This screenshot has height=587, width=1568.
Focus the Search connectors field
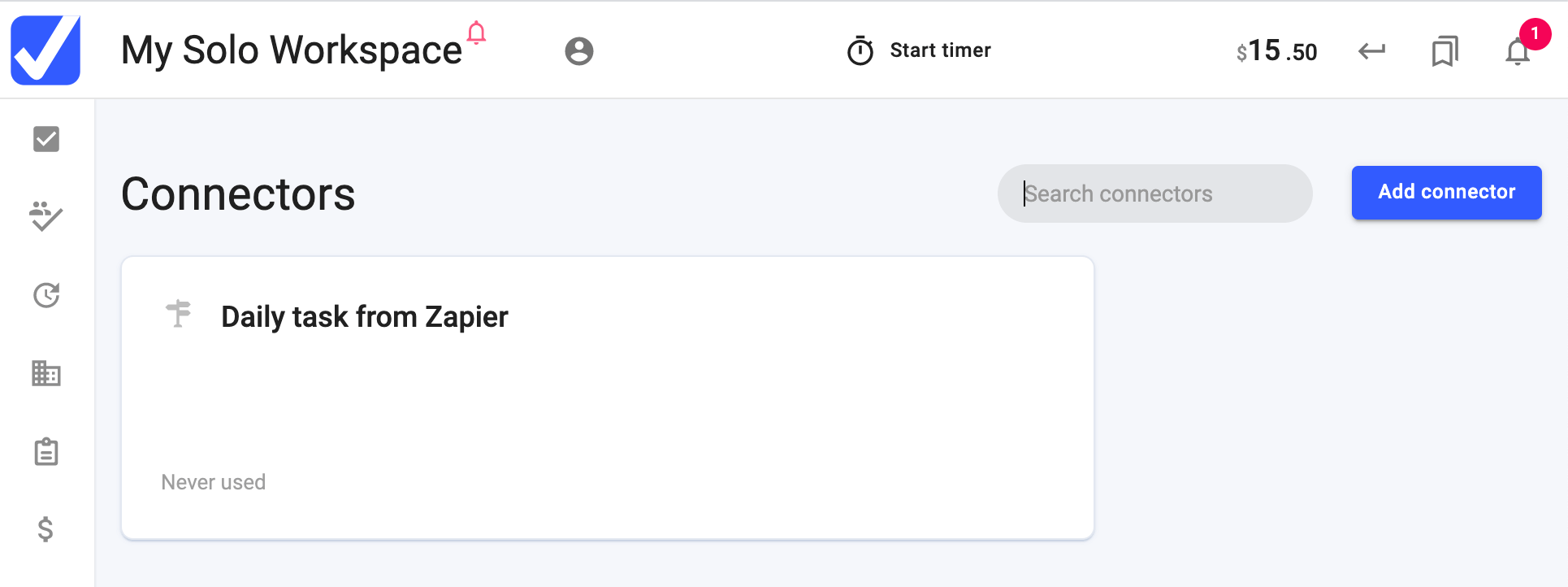click(x=1154, y=193)
